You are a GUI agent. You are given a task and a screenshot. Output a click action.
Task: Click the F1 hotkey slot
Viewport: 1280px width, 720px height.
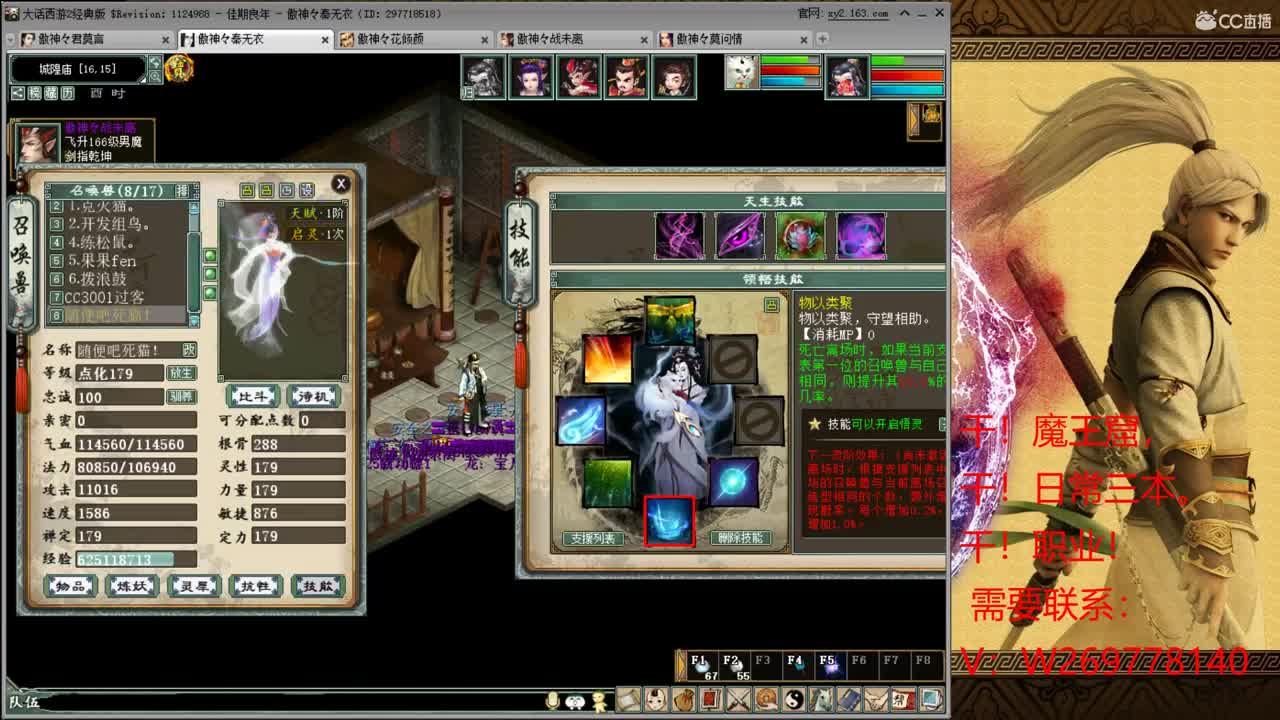(x=701, y=668)
